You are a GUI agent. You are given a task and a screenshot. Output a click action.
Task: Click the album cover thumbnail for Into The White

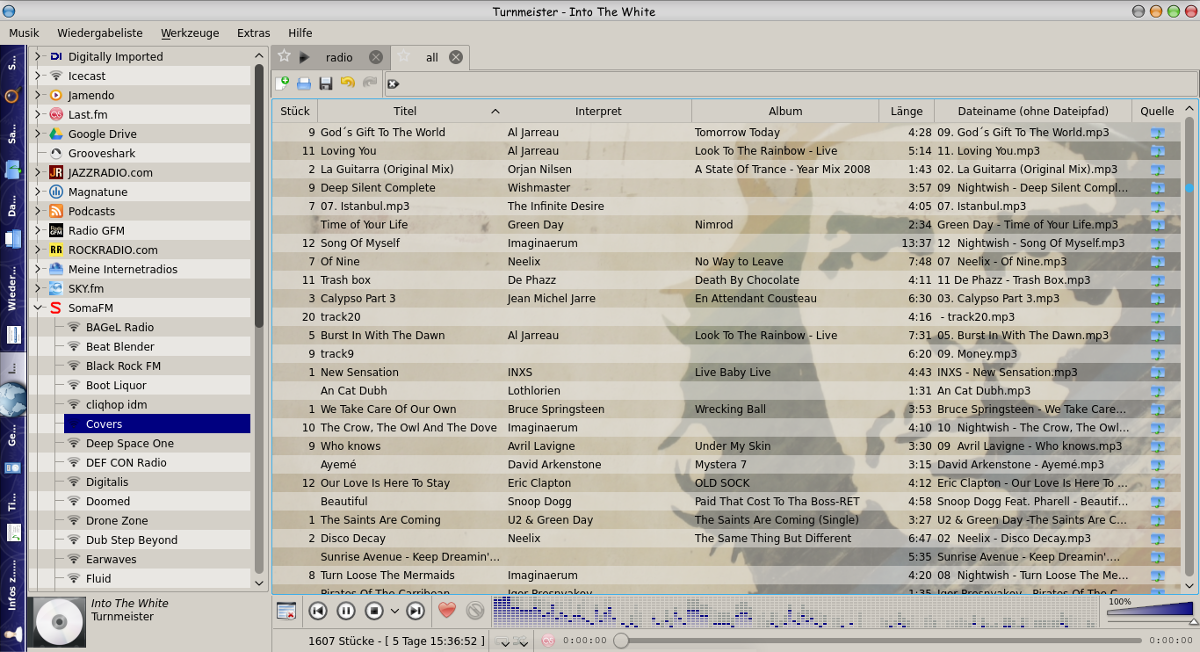tap(58, 622)
